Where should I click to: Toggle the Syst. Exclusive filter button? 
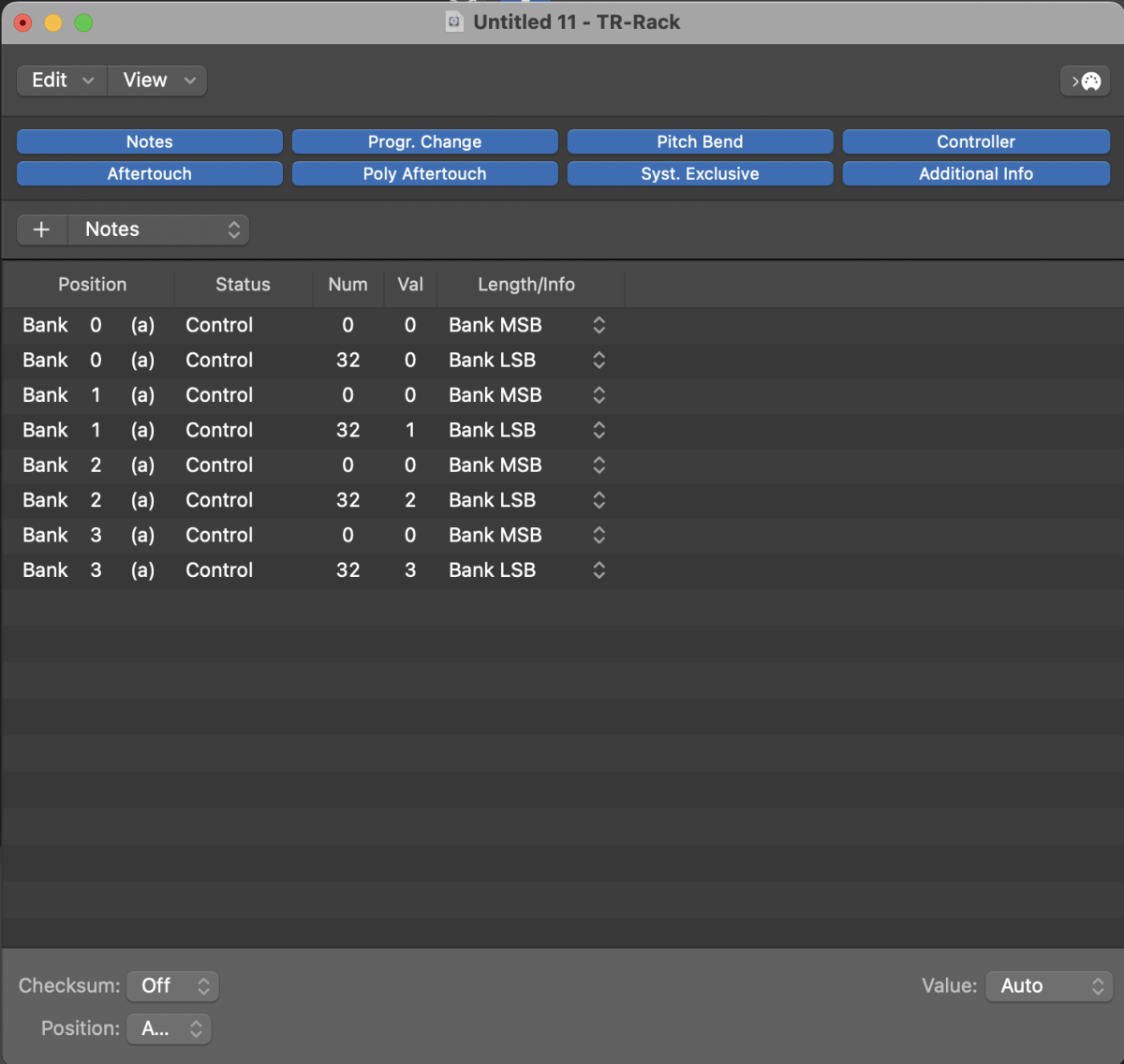(700, 173)
